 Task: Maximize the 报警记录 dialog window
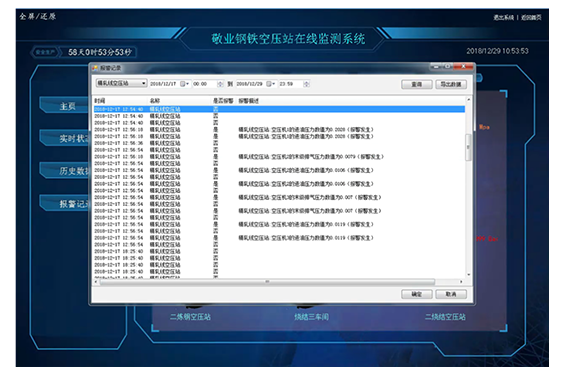(x=448, y=67)
